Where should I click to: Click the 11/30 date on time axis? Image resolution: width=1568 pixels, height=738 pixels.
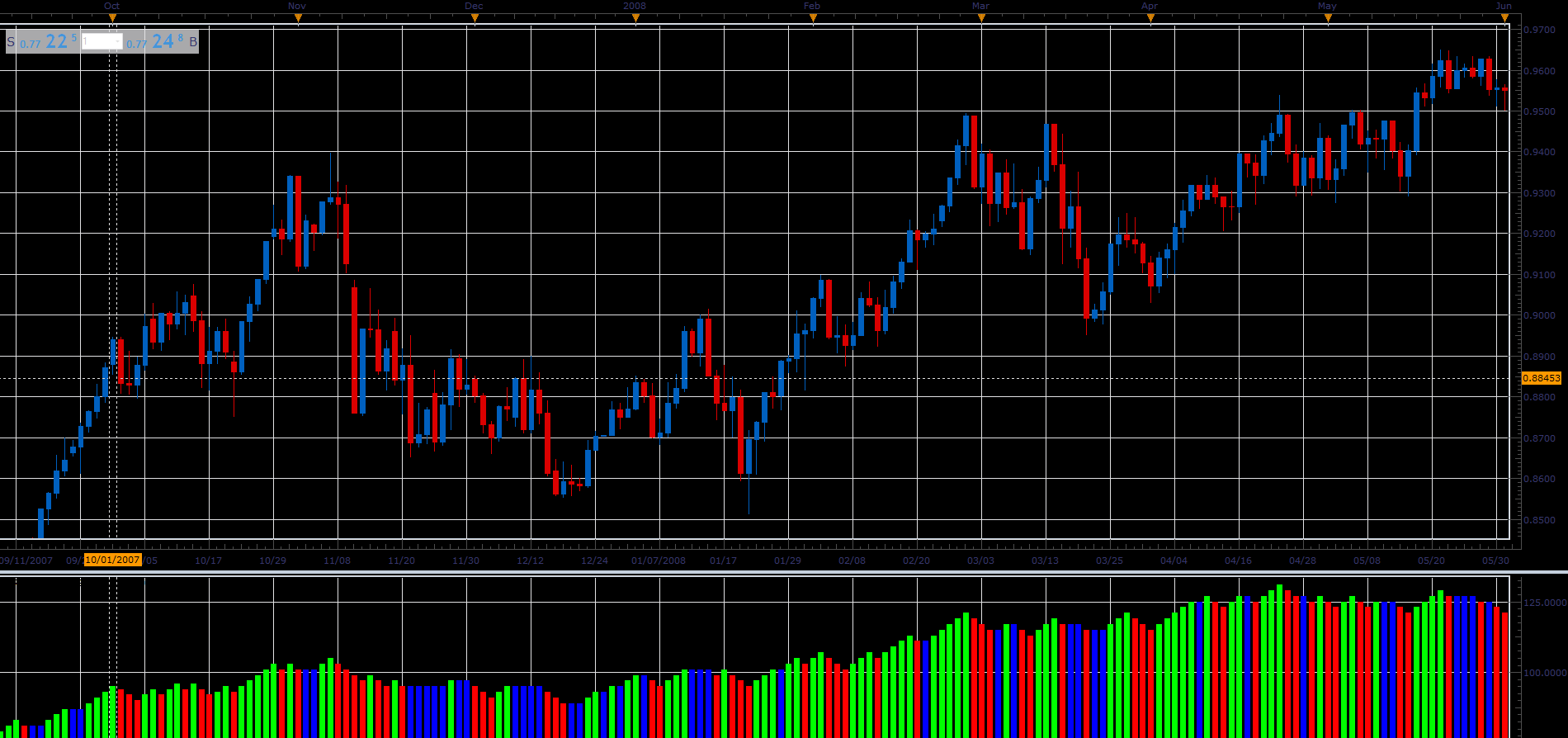tap(465, 561)
